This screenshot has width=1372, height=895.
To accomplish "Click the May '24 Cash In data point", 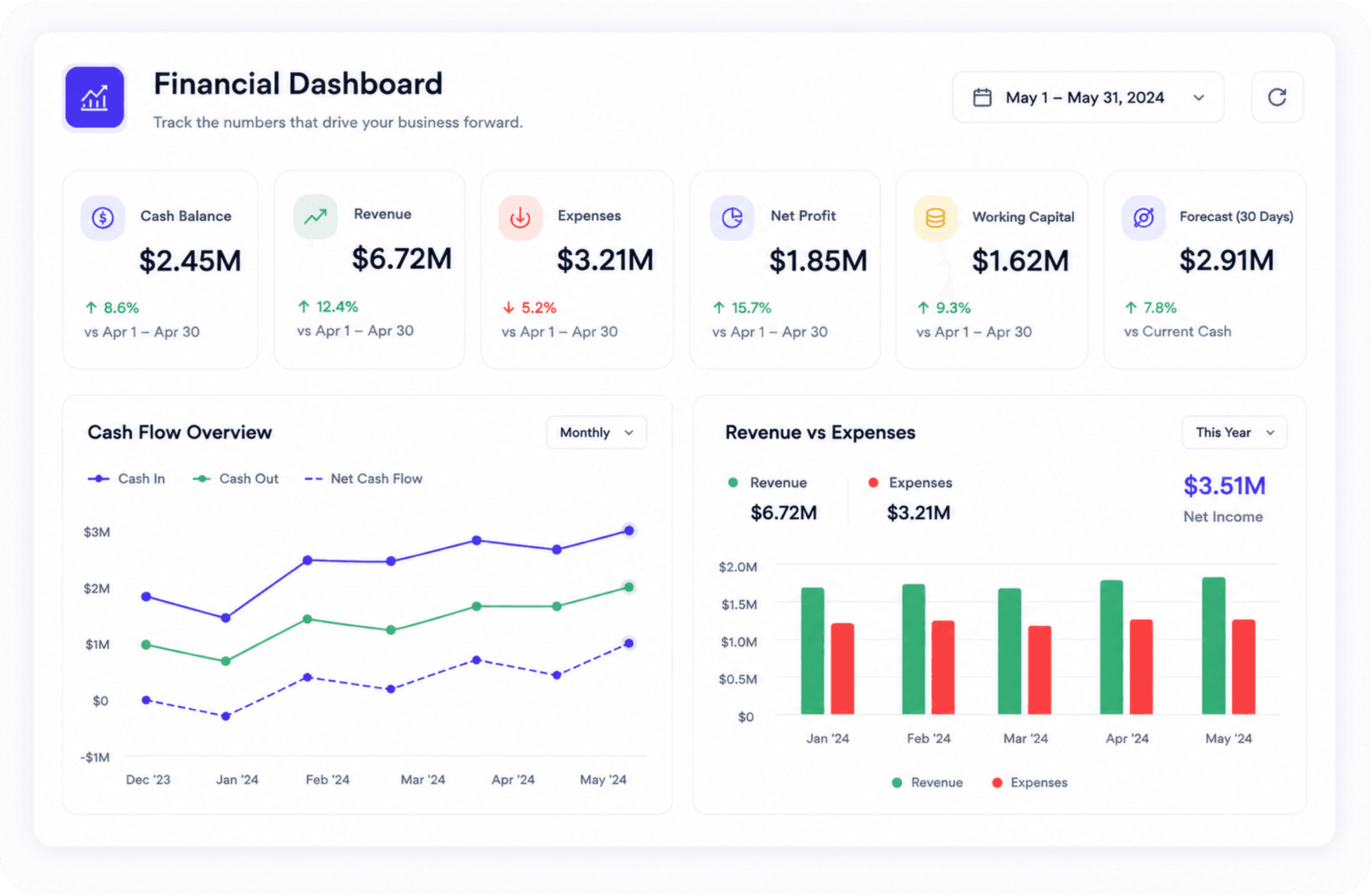I will click(629, 530).
